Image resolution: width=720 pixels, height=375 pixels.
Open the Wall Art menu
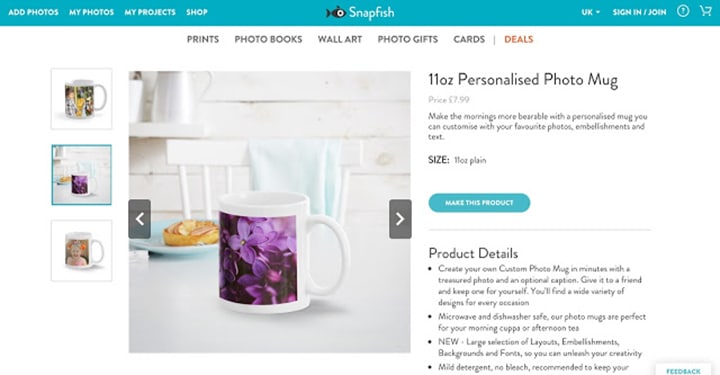click(x=340, y=39)
